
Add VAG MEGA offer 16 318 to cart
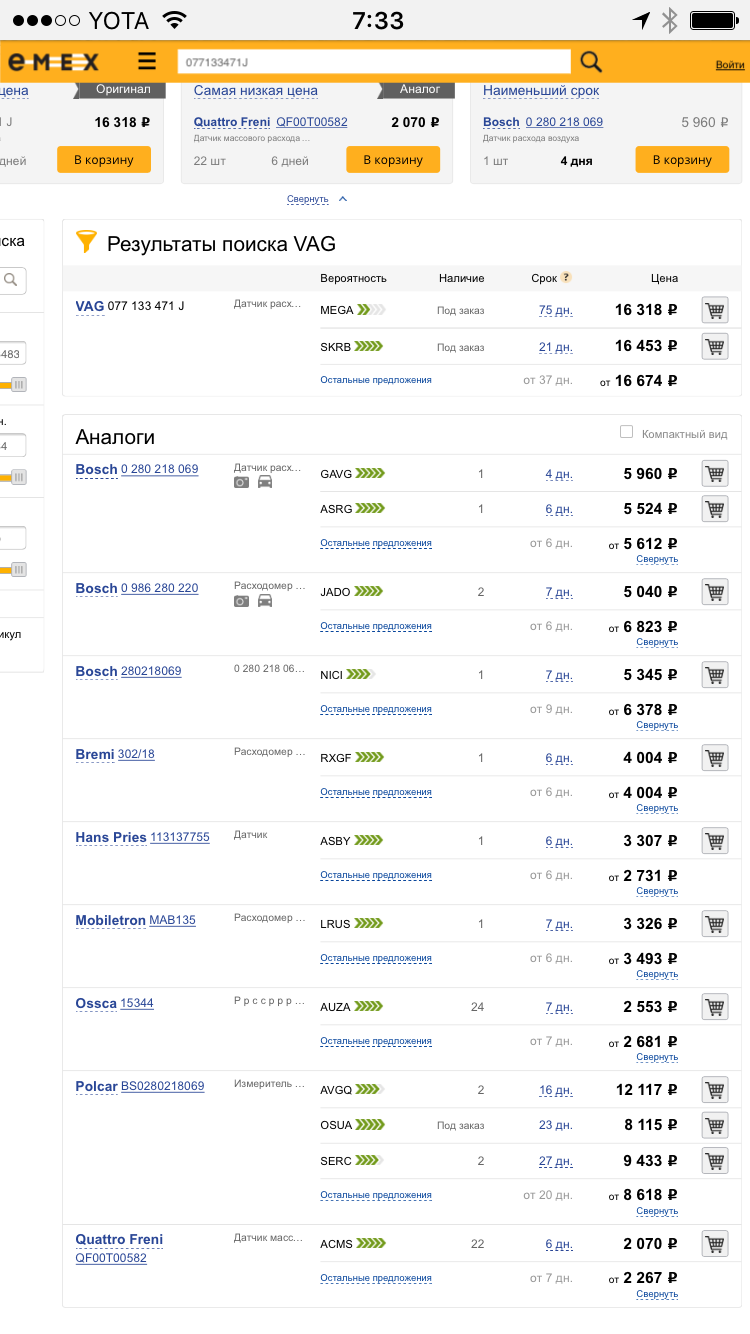(714, 310)
